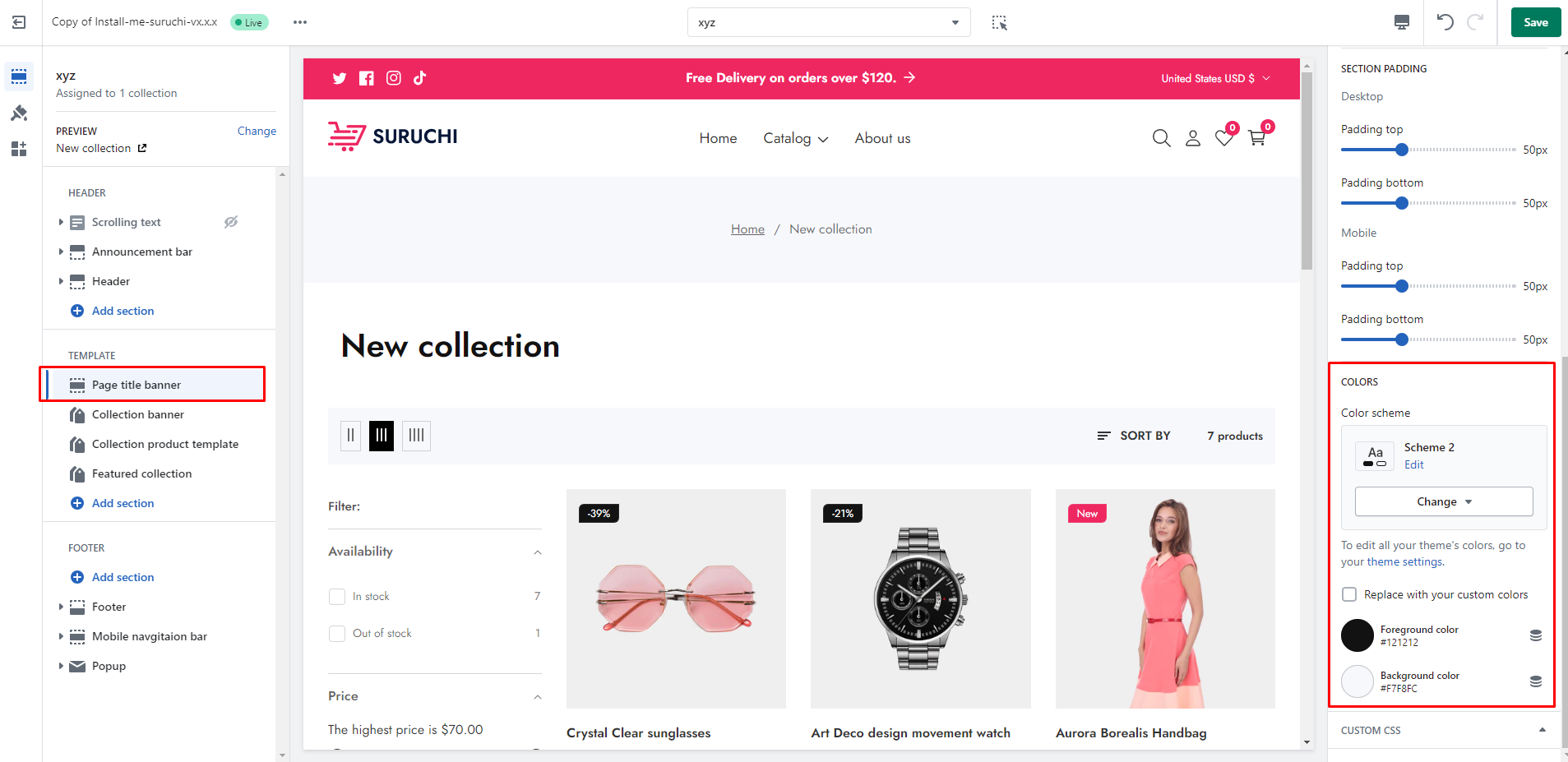The image size is (1568, 762).
Task: Open the three-dot more actions menu
Action: point(300,22)
